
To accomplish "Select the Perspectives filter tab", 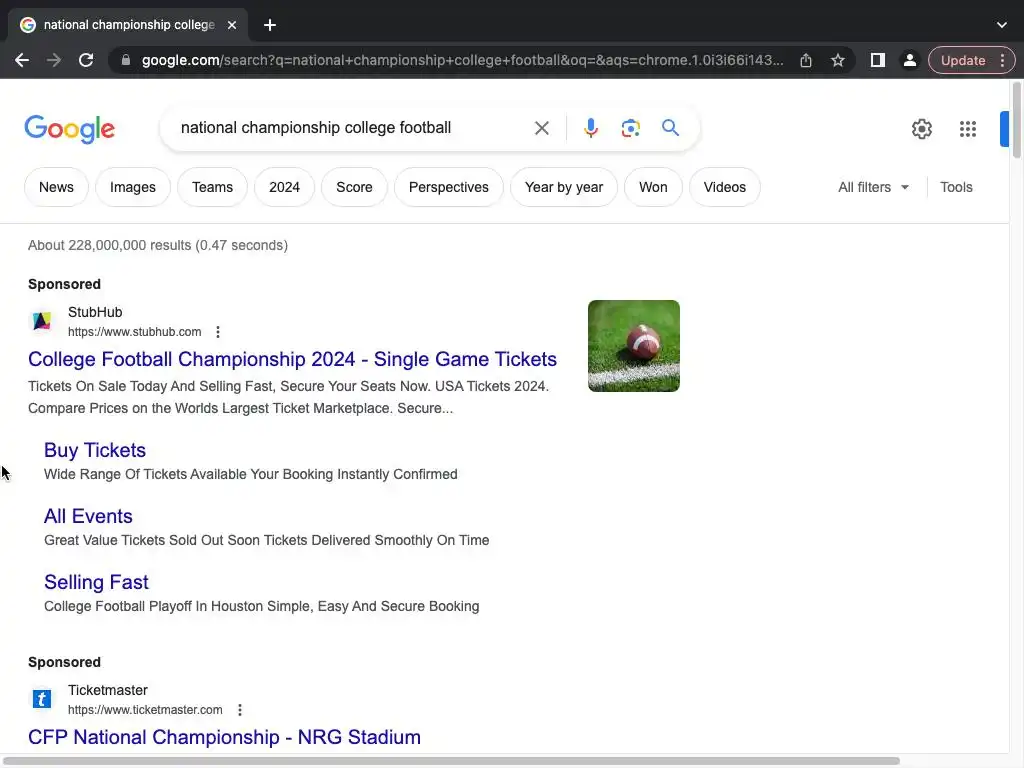I will click(449, 187).
